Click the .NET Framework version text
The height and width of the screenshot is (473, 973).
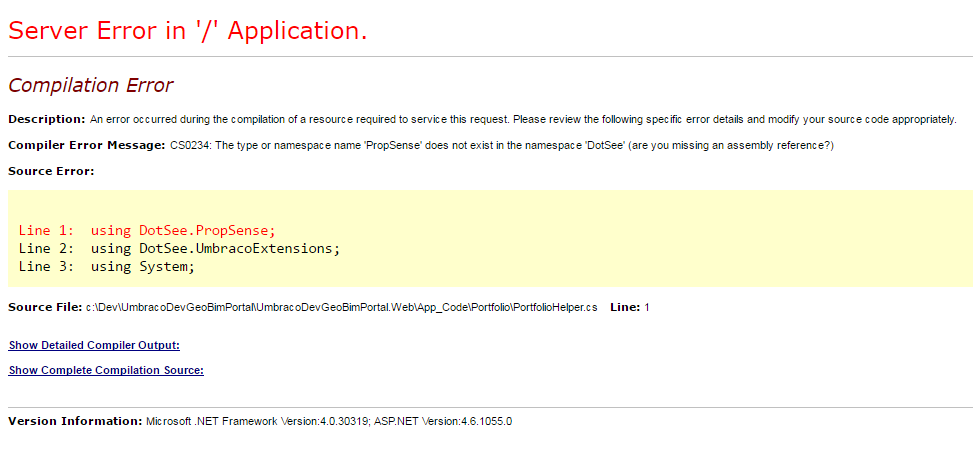click(329, 421)
